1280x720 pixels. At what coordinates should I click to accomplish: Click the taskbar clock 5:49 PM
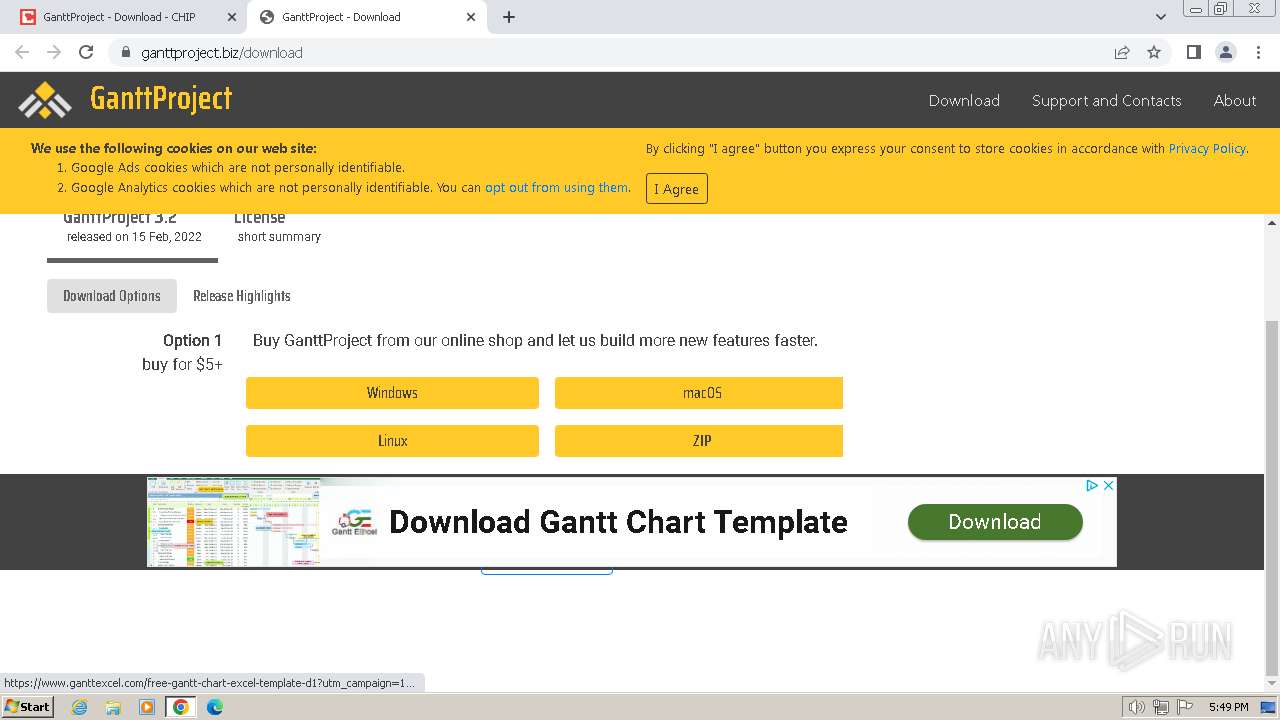pos(1228,707)
